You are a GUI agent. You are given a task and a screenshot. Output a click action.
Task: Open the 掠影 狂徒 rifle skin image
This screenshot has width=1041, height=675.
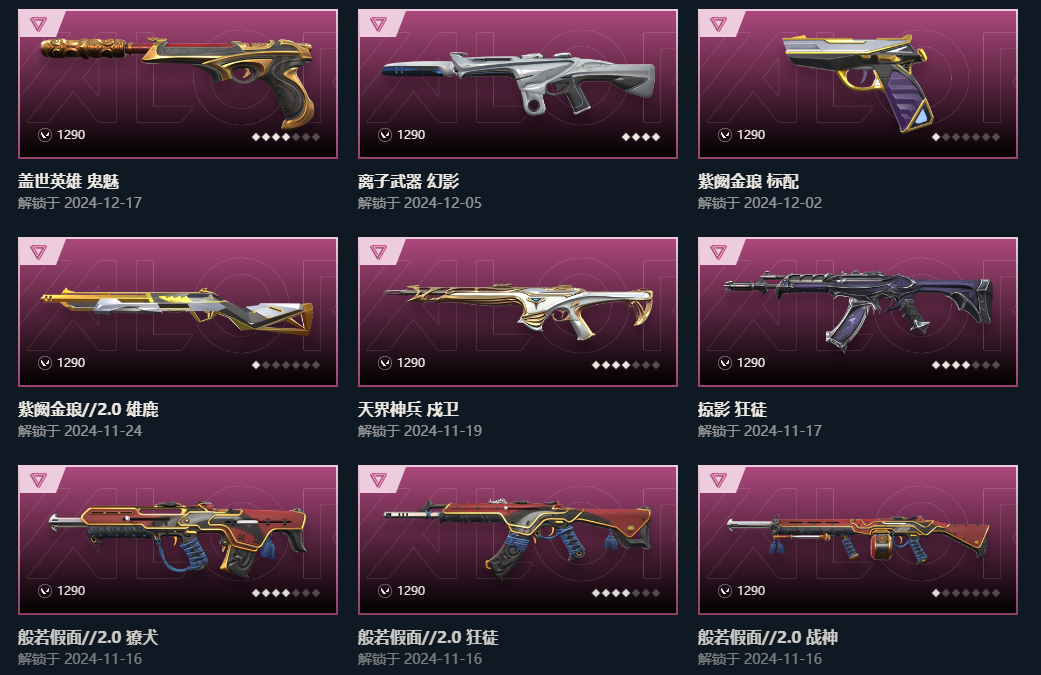[858, 309]
